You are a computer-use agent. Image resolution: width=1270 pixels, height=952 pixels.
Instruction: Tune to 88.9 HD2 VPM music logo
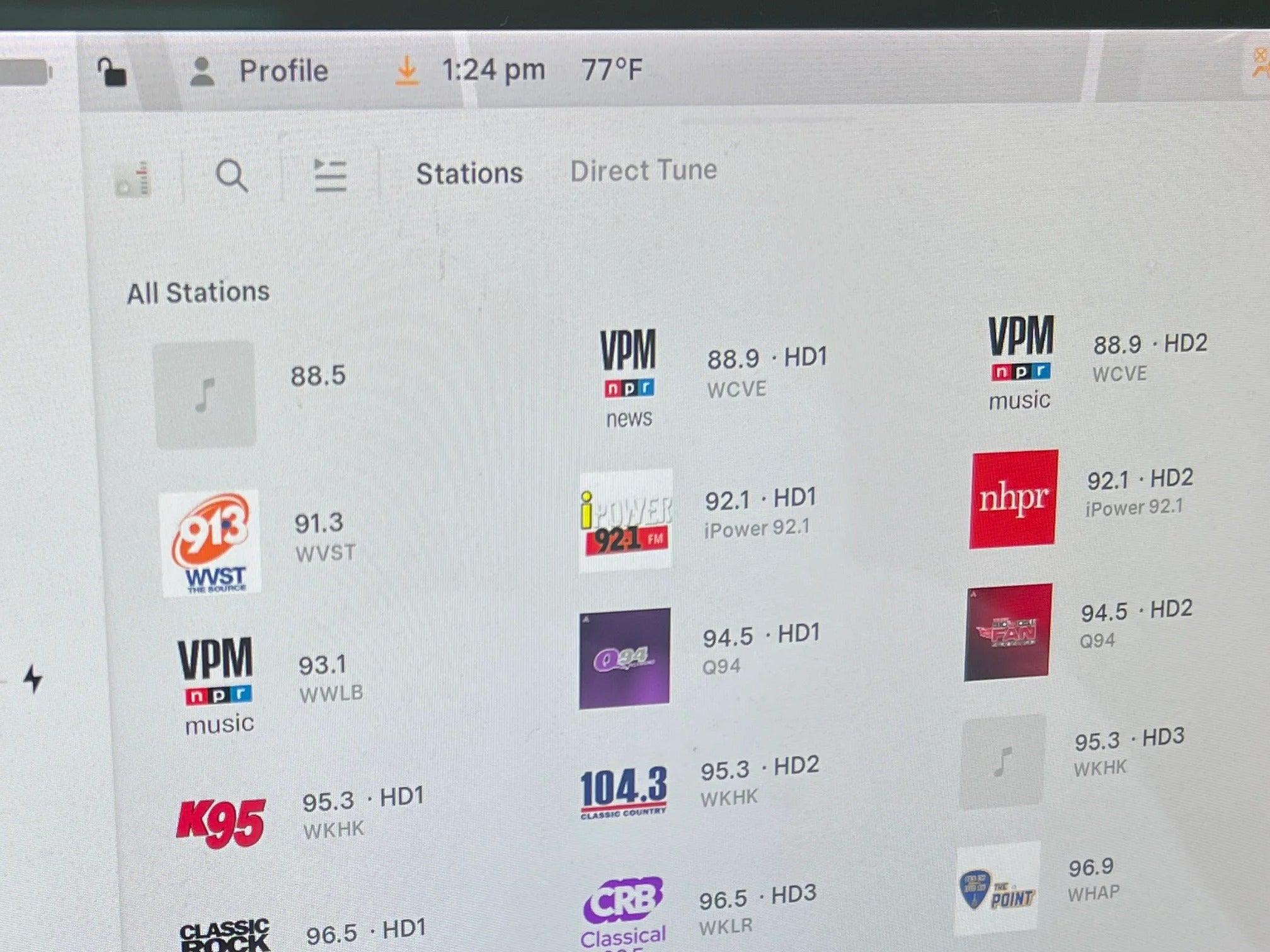coord(1020,363)
